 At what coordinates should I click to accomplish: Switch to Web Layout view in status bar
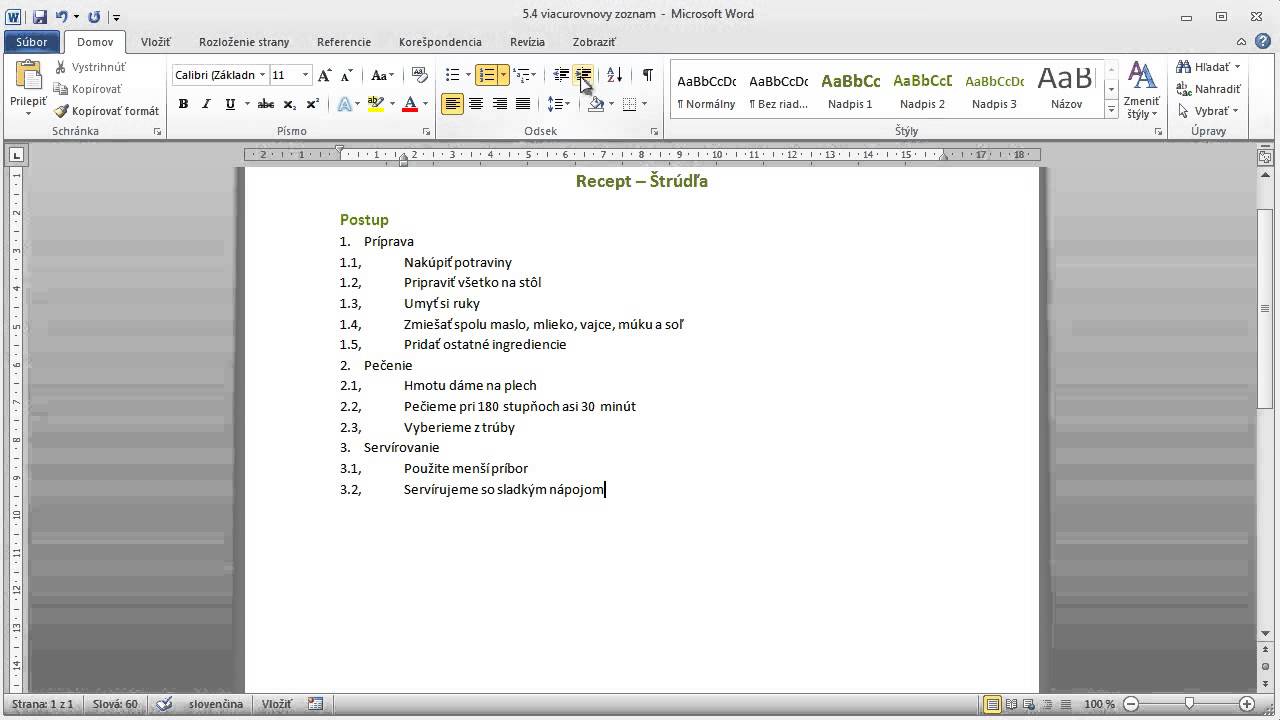pyautogui.click(x=1028, y=704)
